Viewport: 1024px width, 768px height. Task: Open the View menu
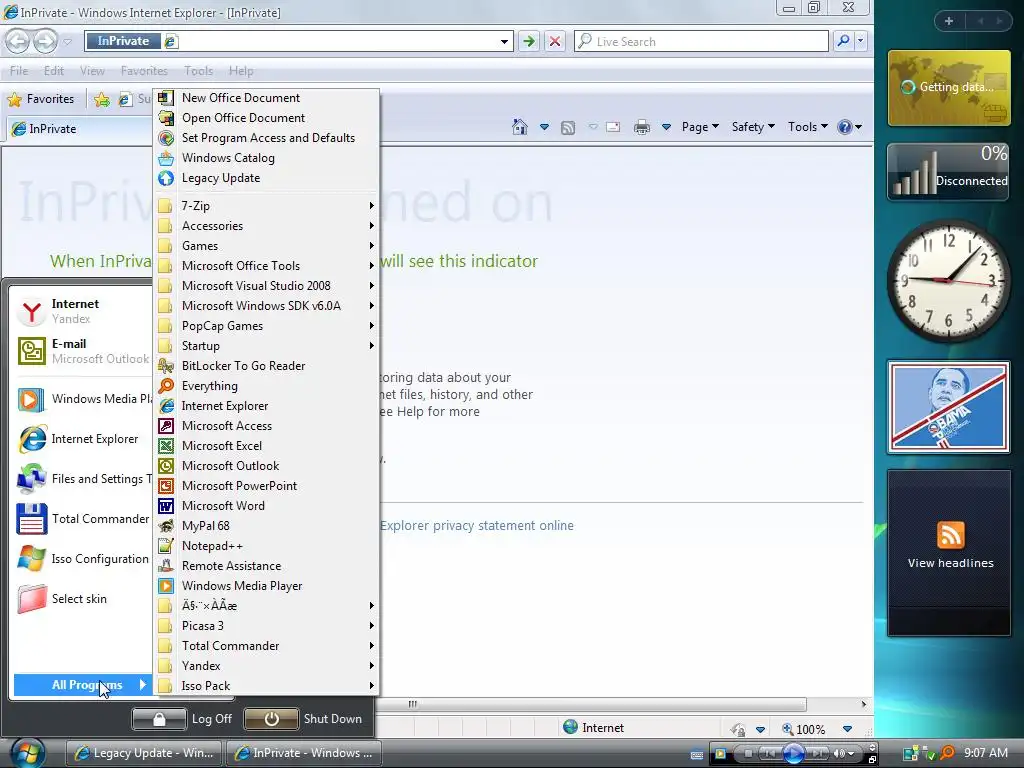(92, 71)
